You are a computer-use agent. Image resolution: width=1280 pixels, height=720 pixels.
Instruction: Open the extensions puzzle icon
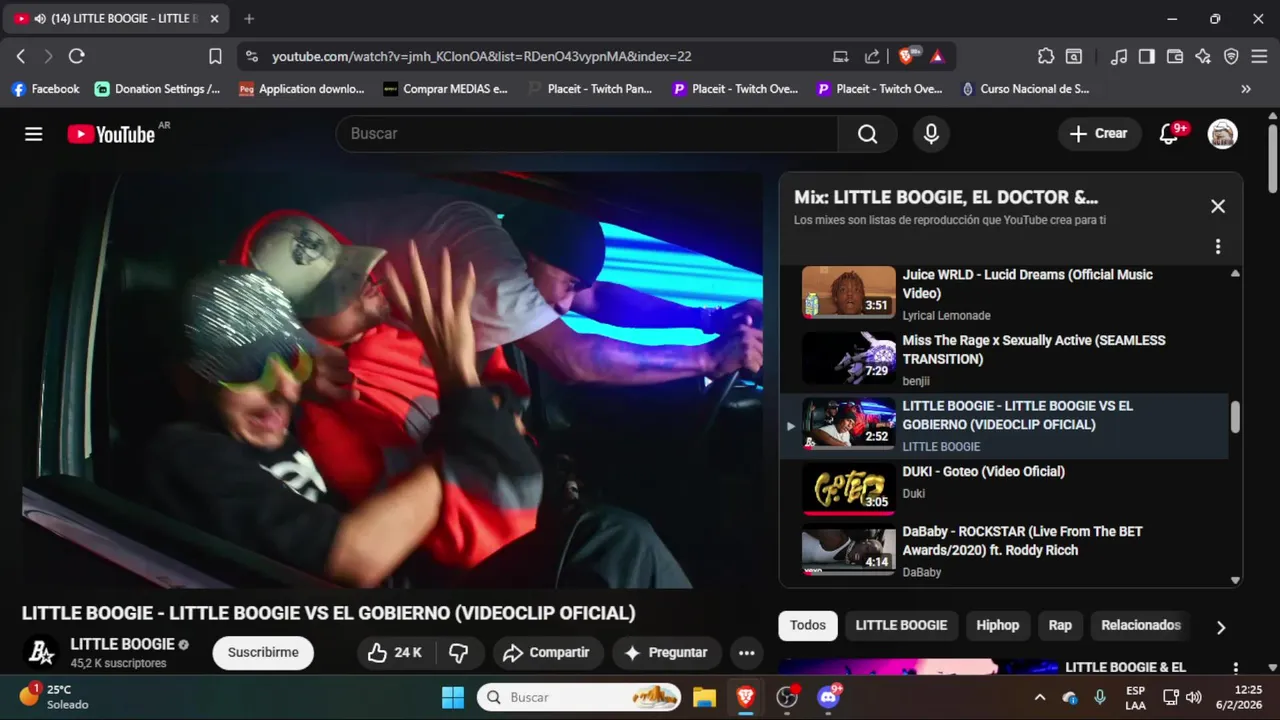pyautogui.click(x=1046, y=57)
